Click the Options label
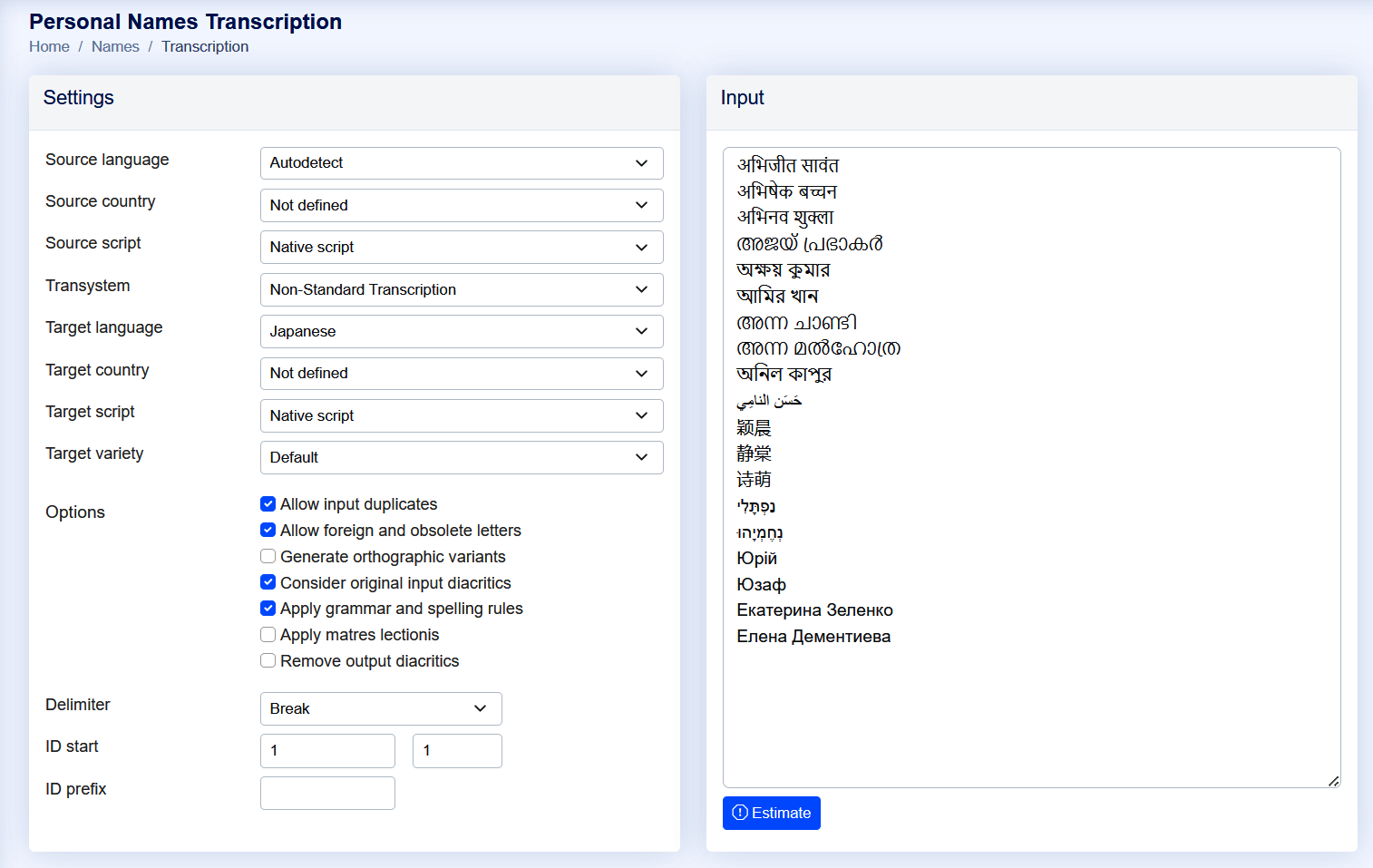Screen dimensions: 1373x868 (75, 512)
